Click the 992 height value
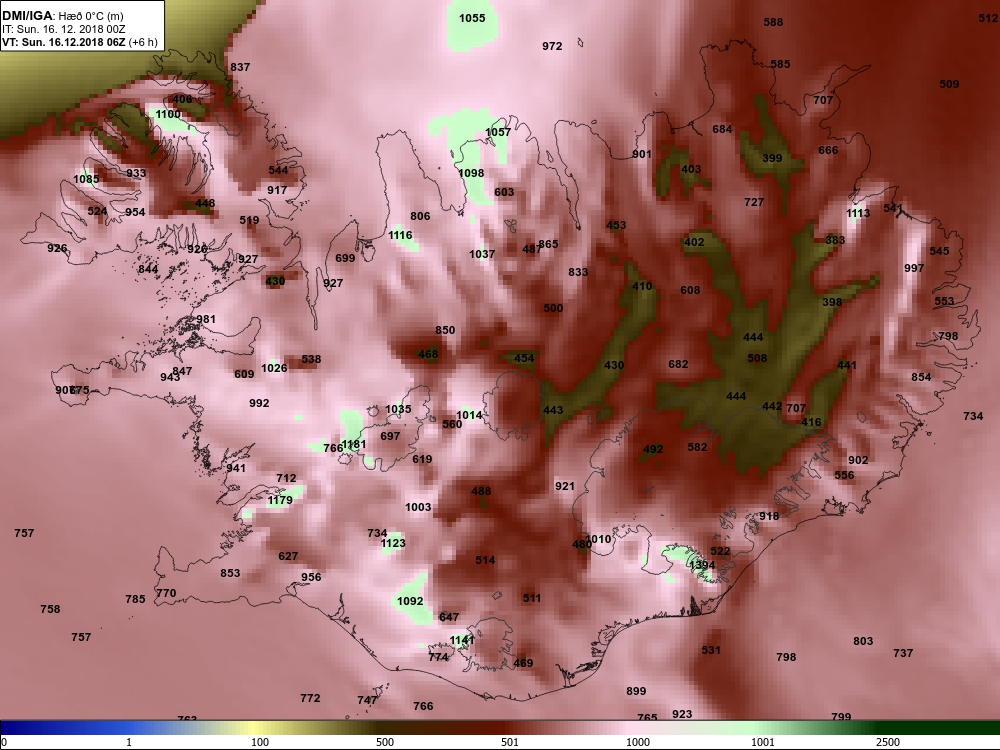Image resolution: width=1000 pixels, height=750 pixels. coord(259,402)
